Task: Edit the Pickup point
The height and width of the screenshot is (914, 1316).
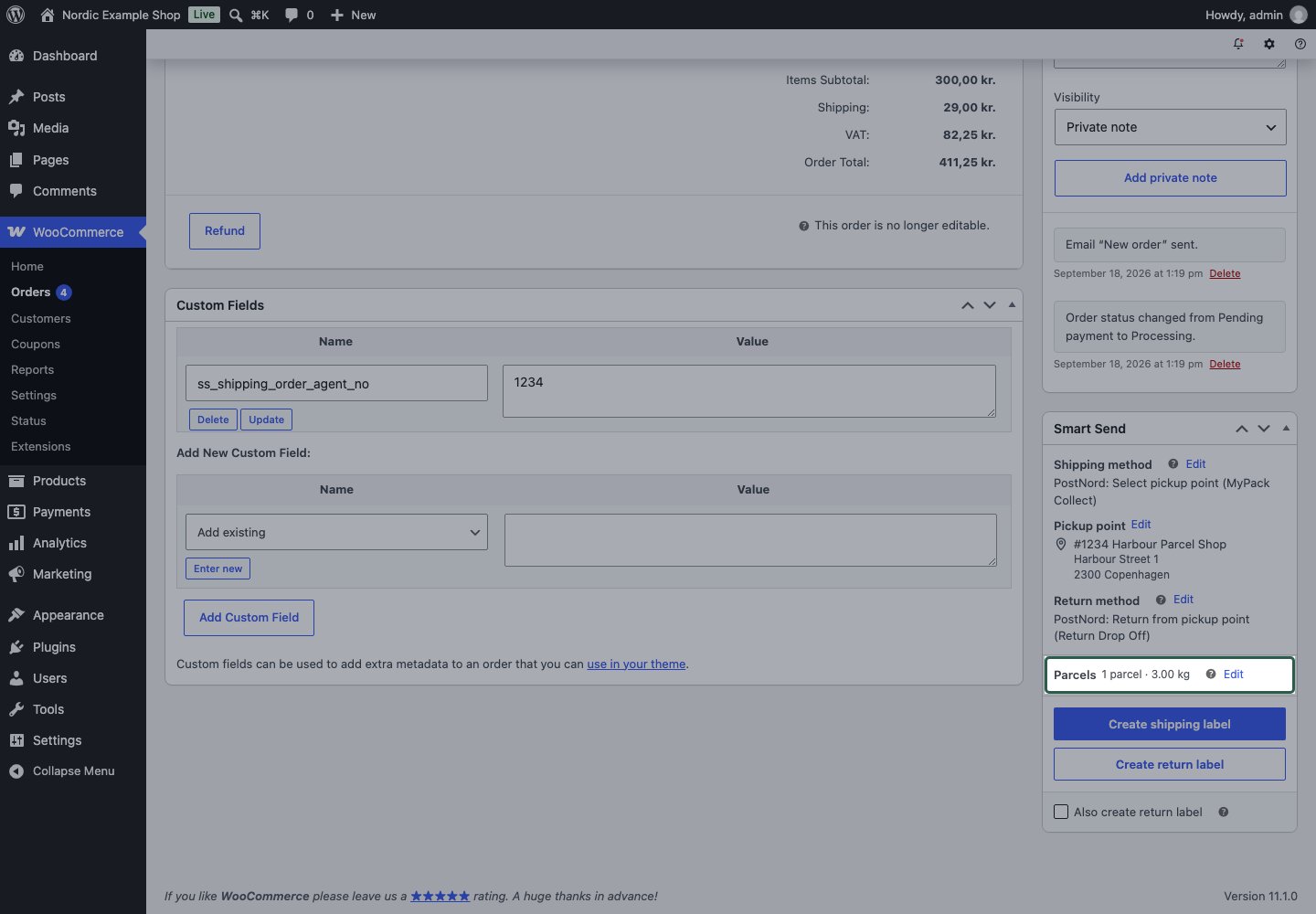Action: 1141,525
